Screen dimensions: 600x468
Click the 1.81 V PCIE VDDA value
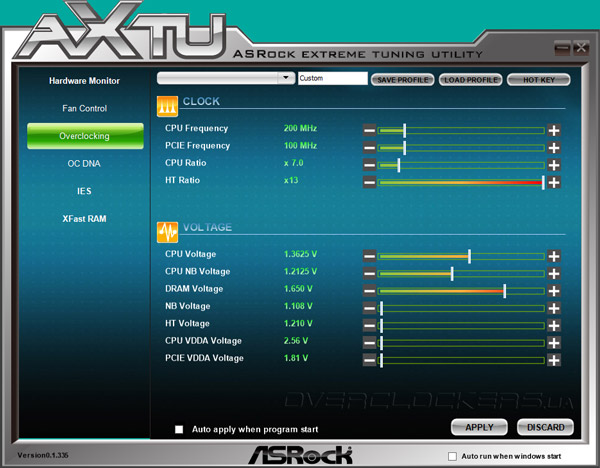click(296, 358)
